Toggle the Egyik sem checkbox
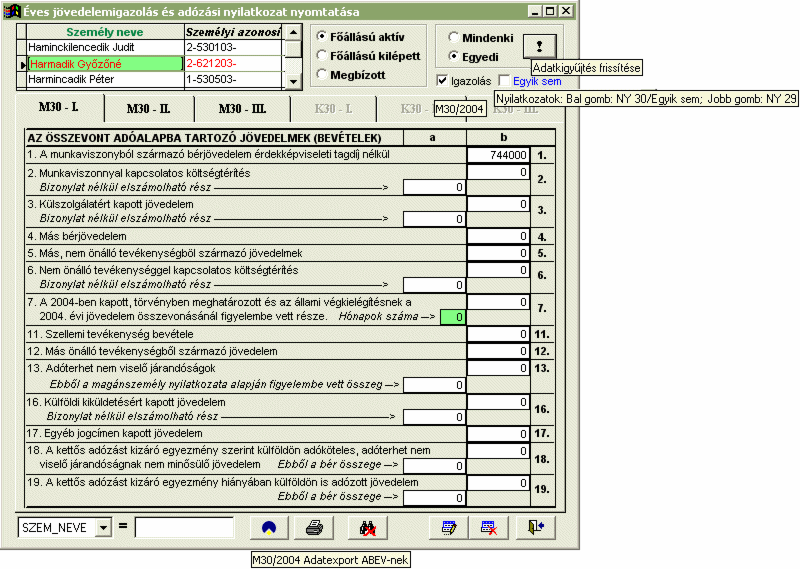800x569 pixels. (504, 81)
